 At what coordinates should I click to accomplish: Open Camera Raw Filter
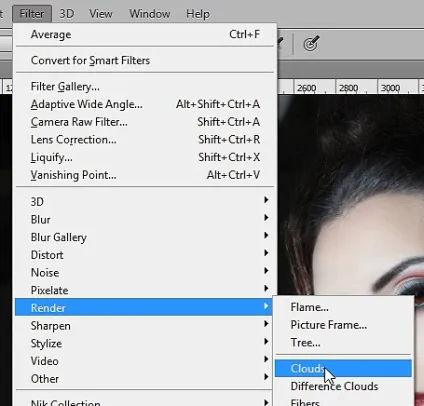coord(145,122)
